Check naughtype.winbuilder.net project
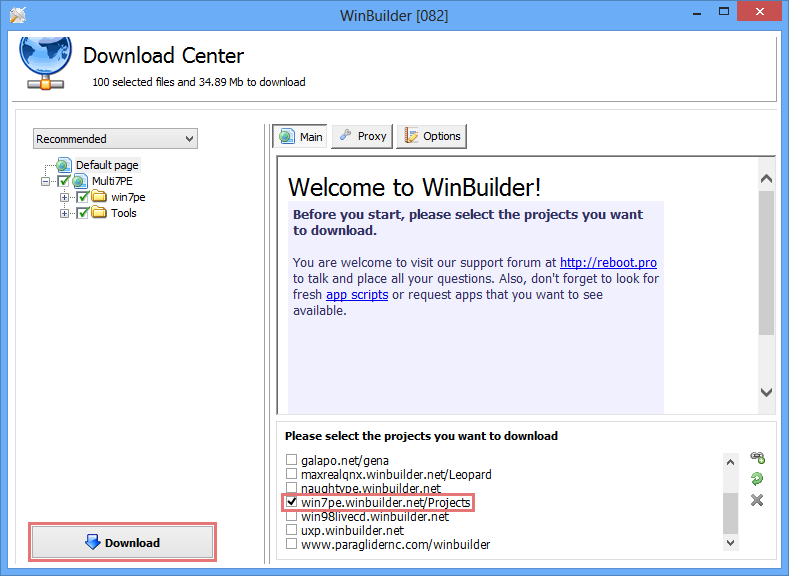The image size is (789, 576). tap(291, 488)
